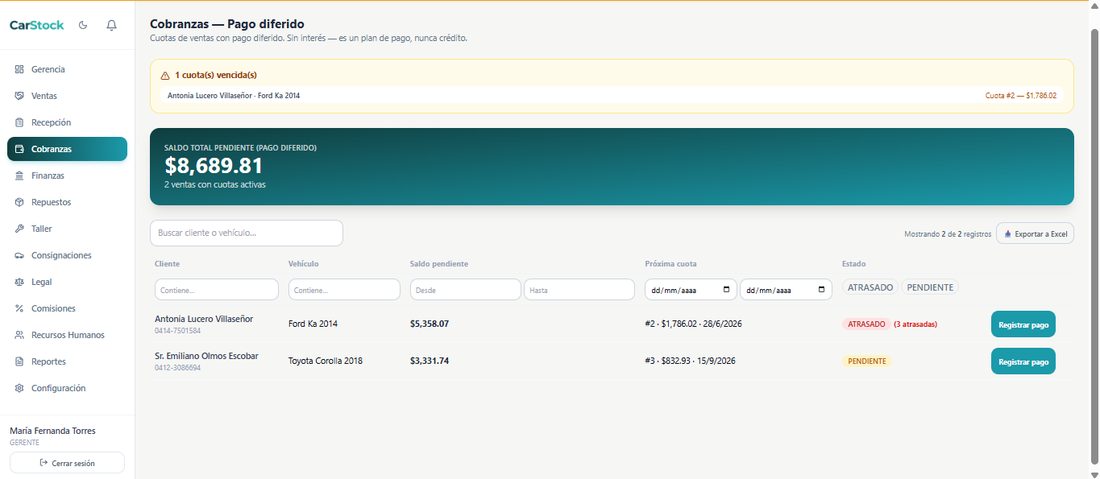
Task: Go to Ventas section
Action: click(x=67, y=96)
